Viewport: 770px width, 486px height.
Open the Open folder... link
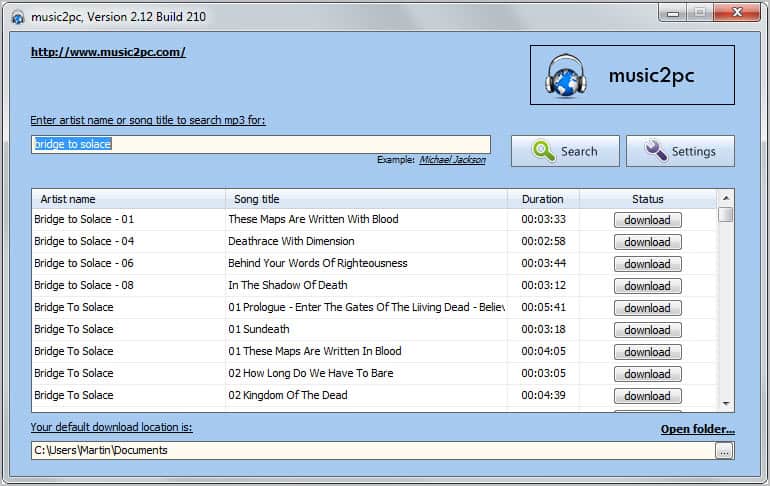pos(697,429)
